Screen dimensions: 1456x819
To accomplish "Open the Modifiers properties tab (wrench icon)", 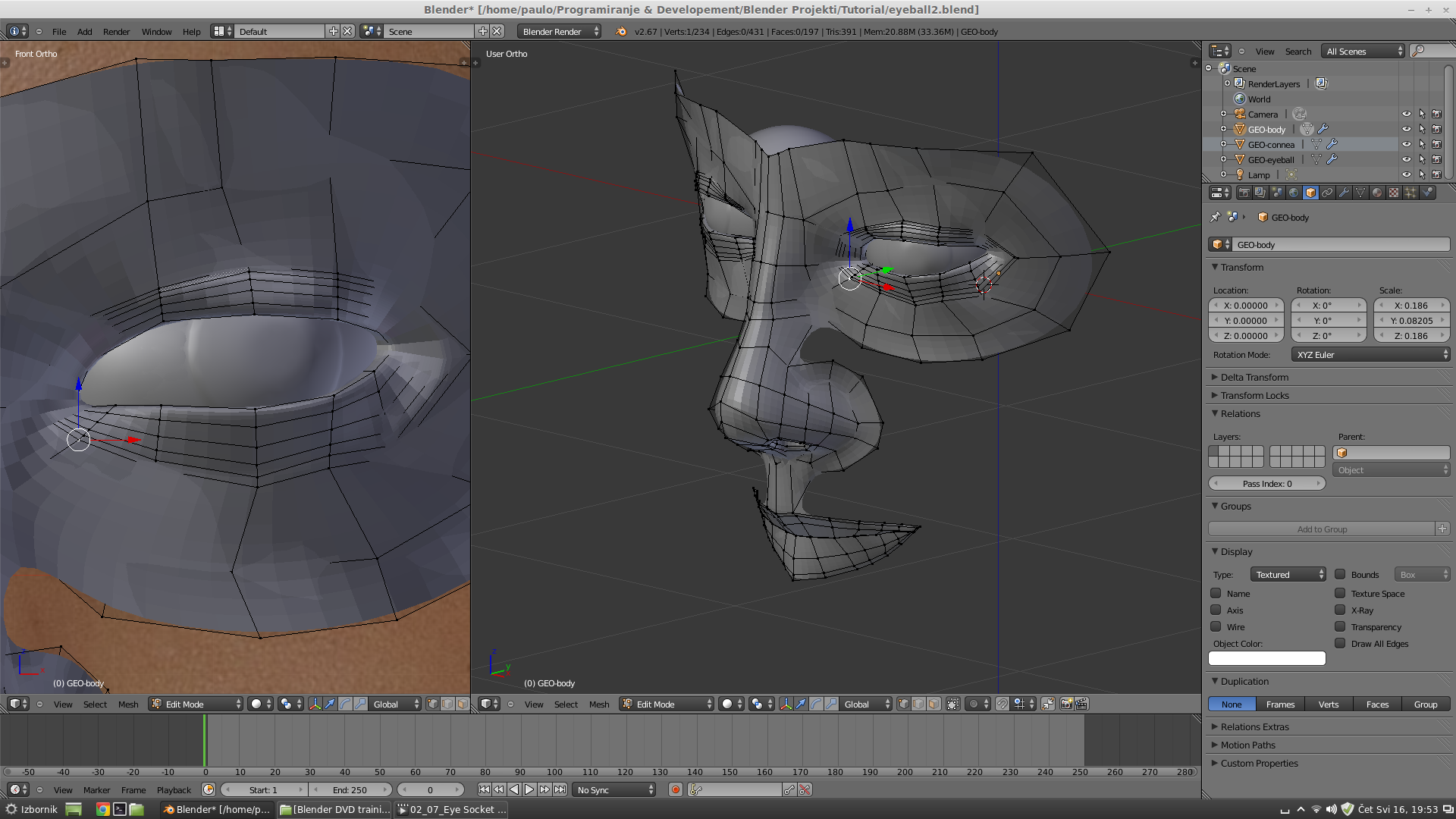I will (x=1344, y=193).
